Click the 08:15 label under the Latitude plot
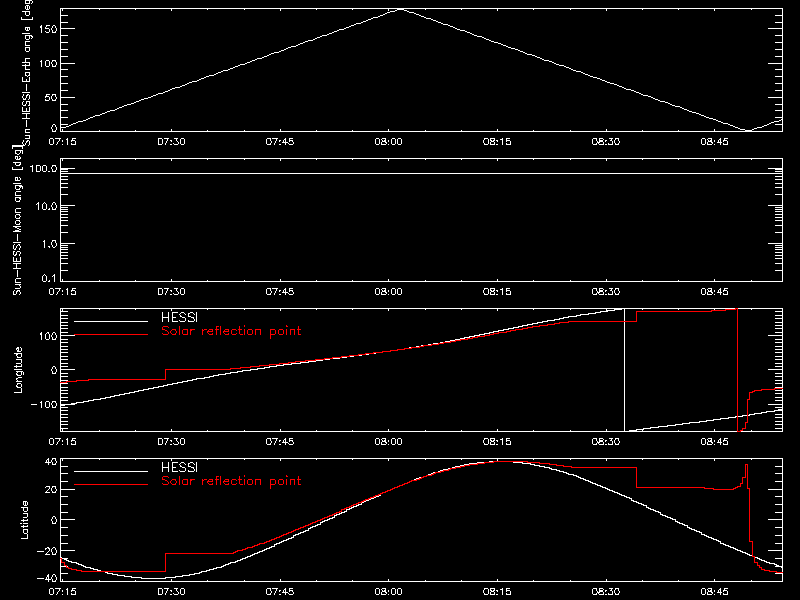Screen dimensions: 800x600 [x=497, y=592]
